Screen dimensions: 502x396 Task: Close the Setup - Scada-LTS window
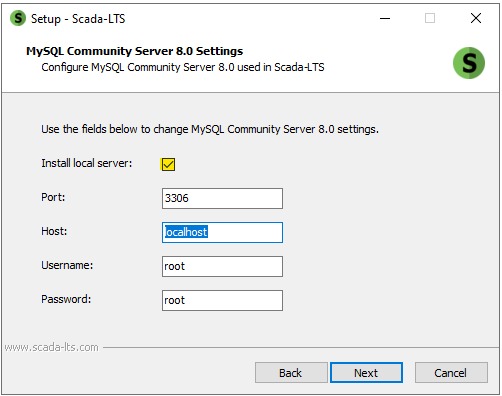tap(476, 18)
